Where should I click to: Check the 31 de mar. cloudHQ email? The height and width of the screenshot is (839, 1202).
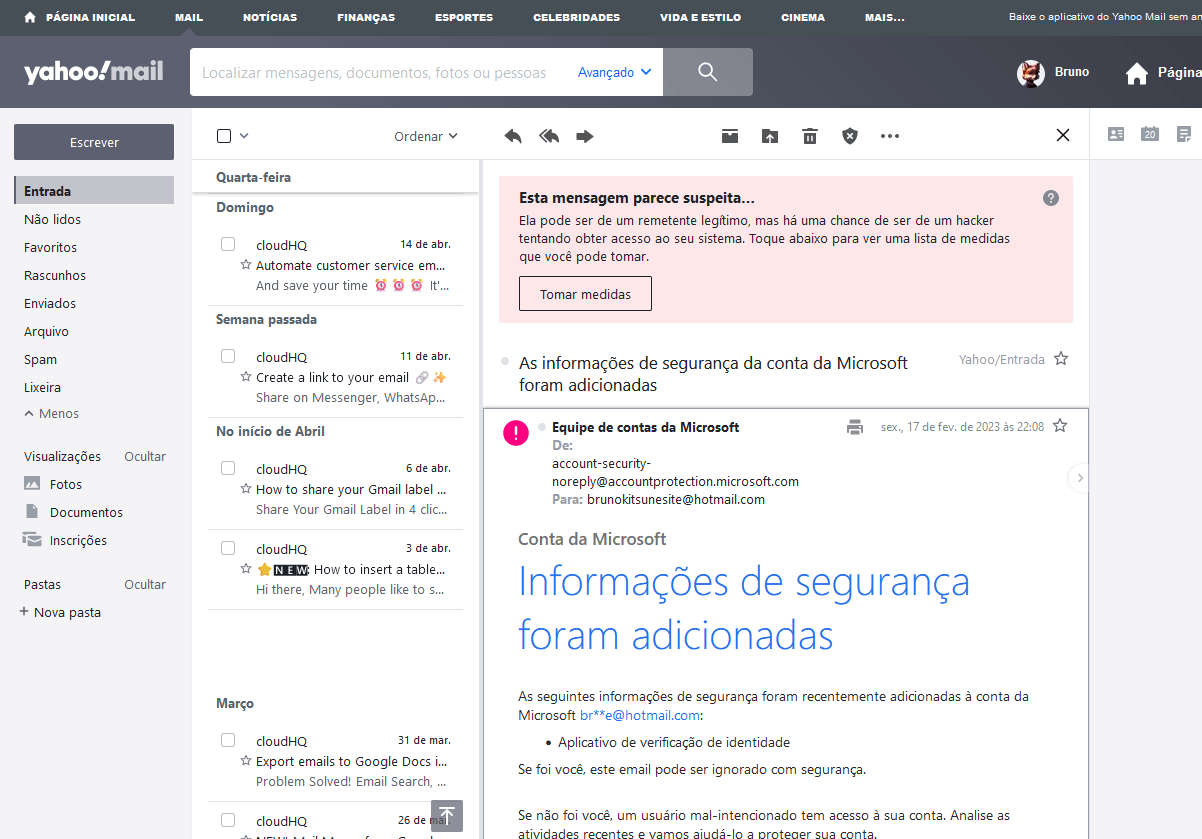point(228,740)
